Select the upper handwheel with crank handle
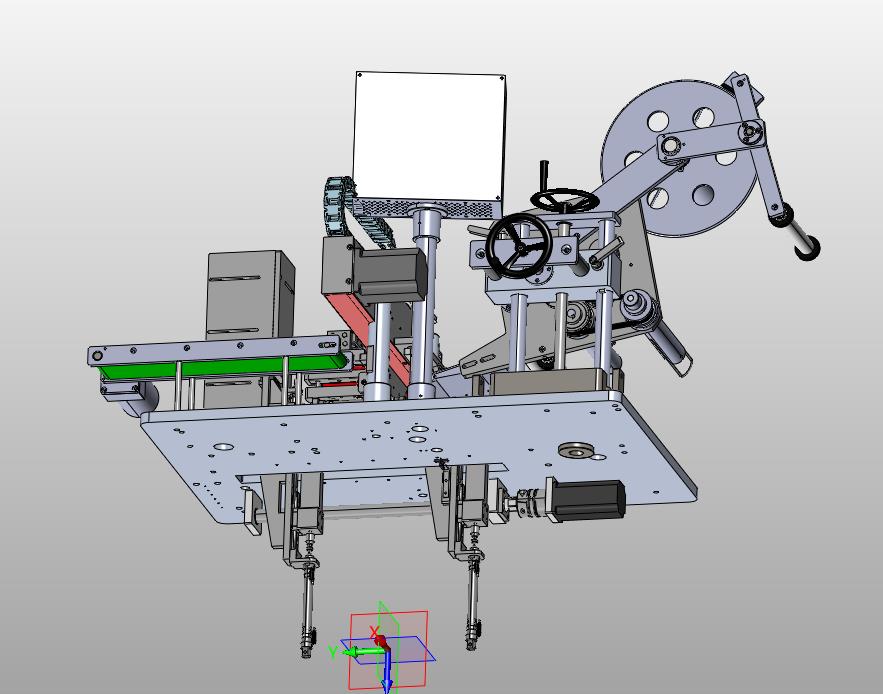 tap(563, 198)
